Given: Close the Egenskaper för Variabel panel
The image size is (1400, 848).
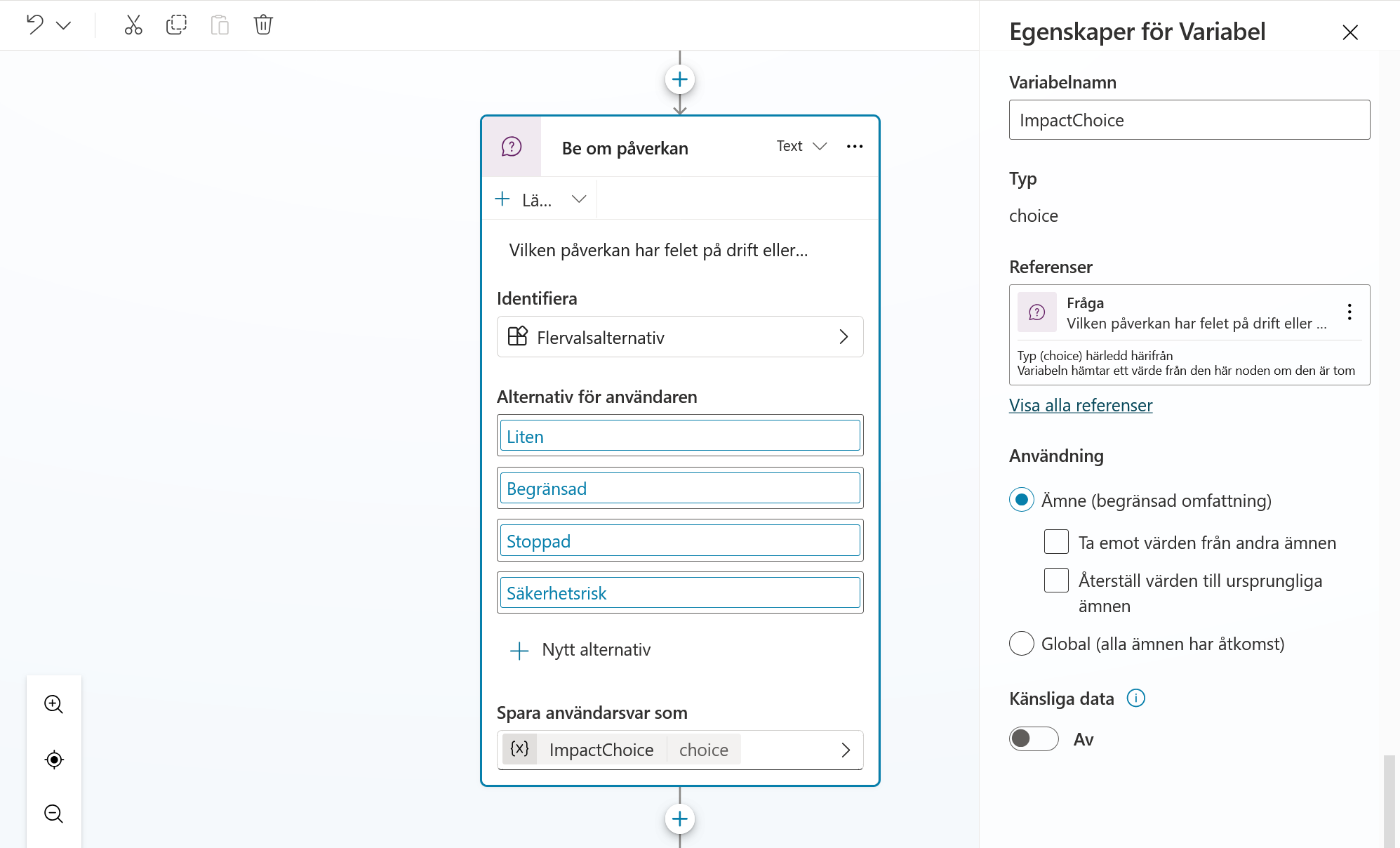Looking at the screenshot, I should (1349, 32).
